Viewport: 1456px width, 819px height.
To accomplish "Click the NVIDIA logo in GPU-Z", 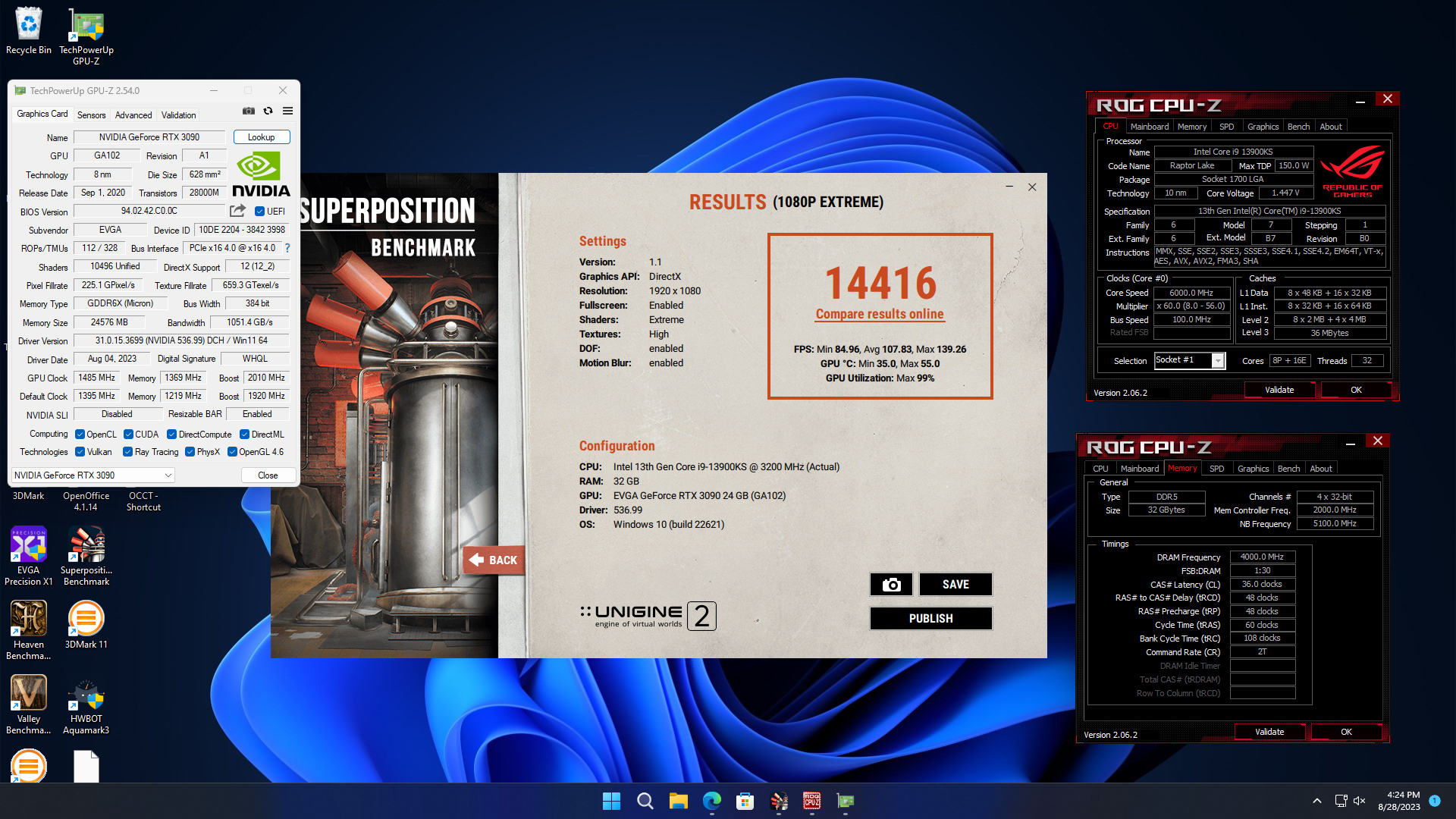I will 261,174.
